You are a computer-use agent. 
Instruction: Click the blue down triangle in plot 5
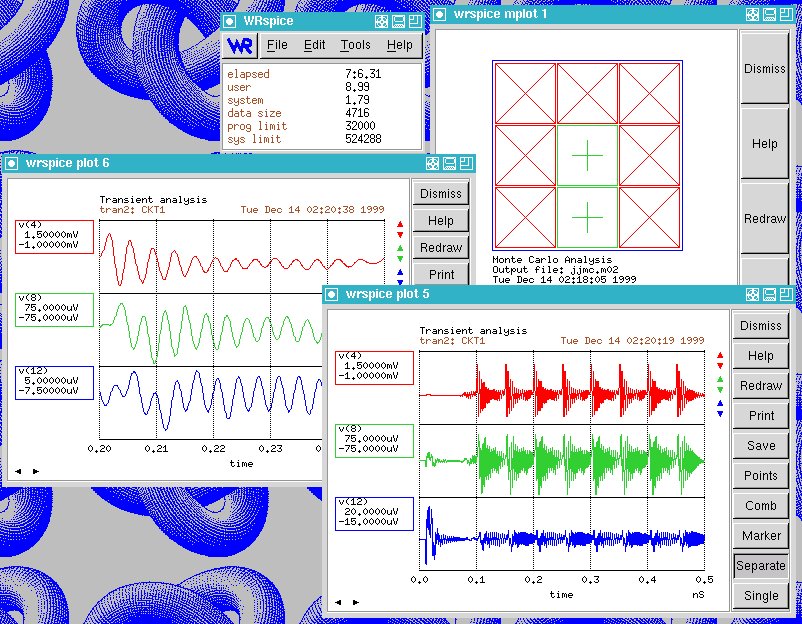click(720, 414)
